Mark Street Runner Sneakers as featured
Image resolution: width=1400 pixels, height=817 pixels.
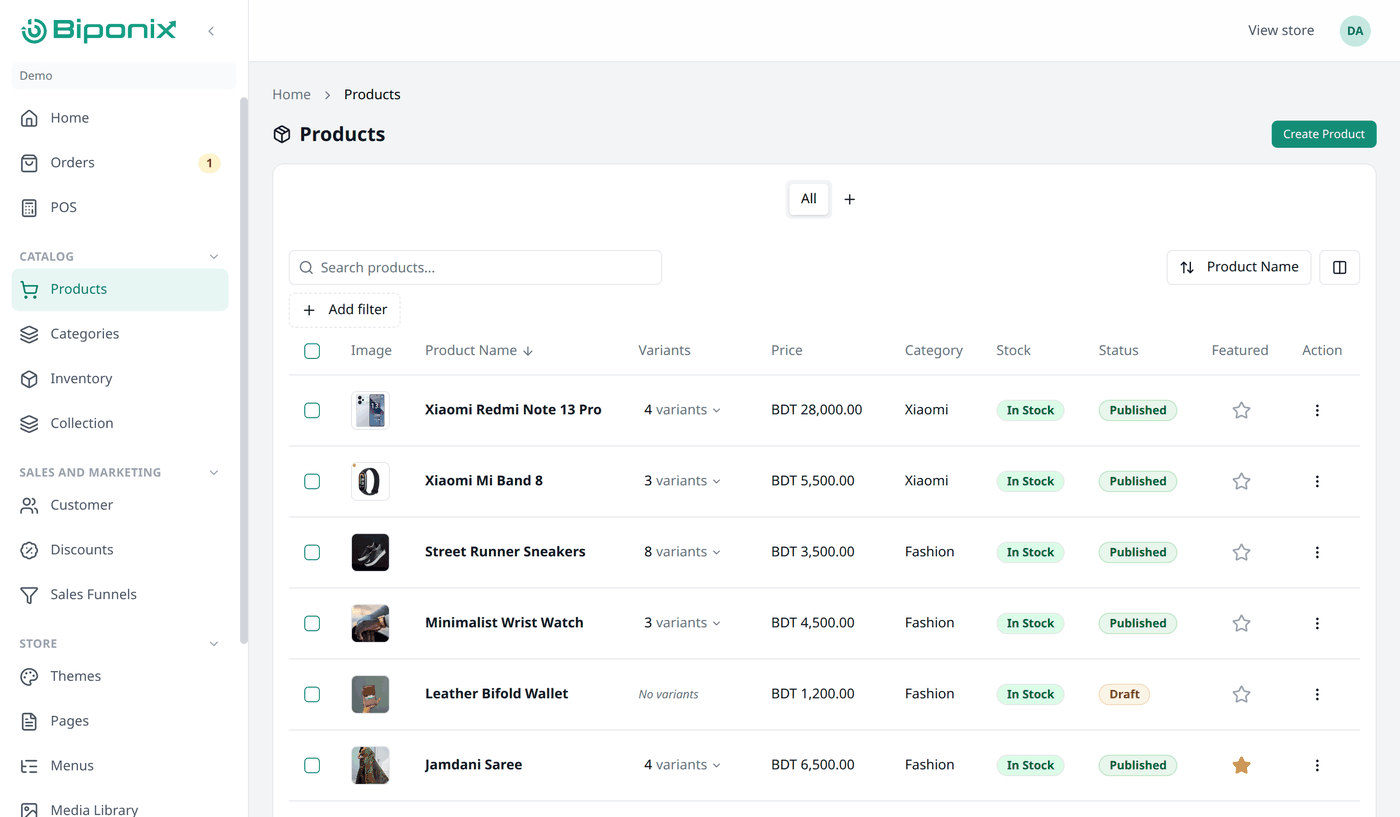click(1241, 552)
